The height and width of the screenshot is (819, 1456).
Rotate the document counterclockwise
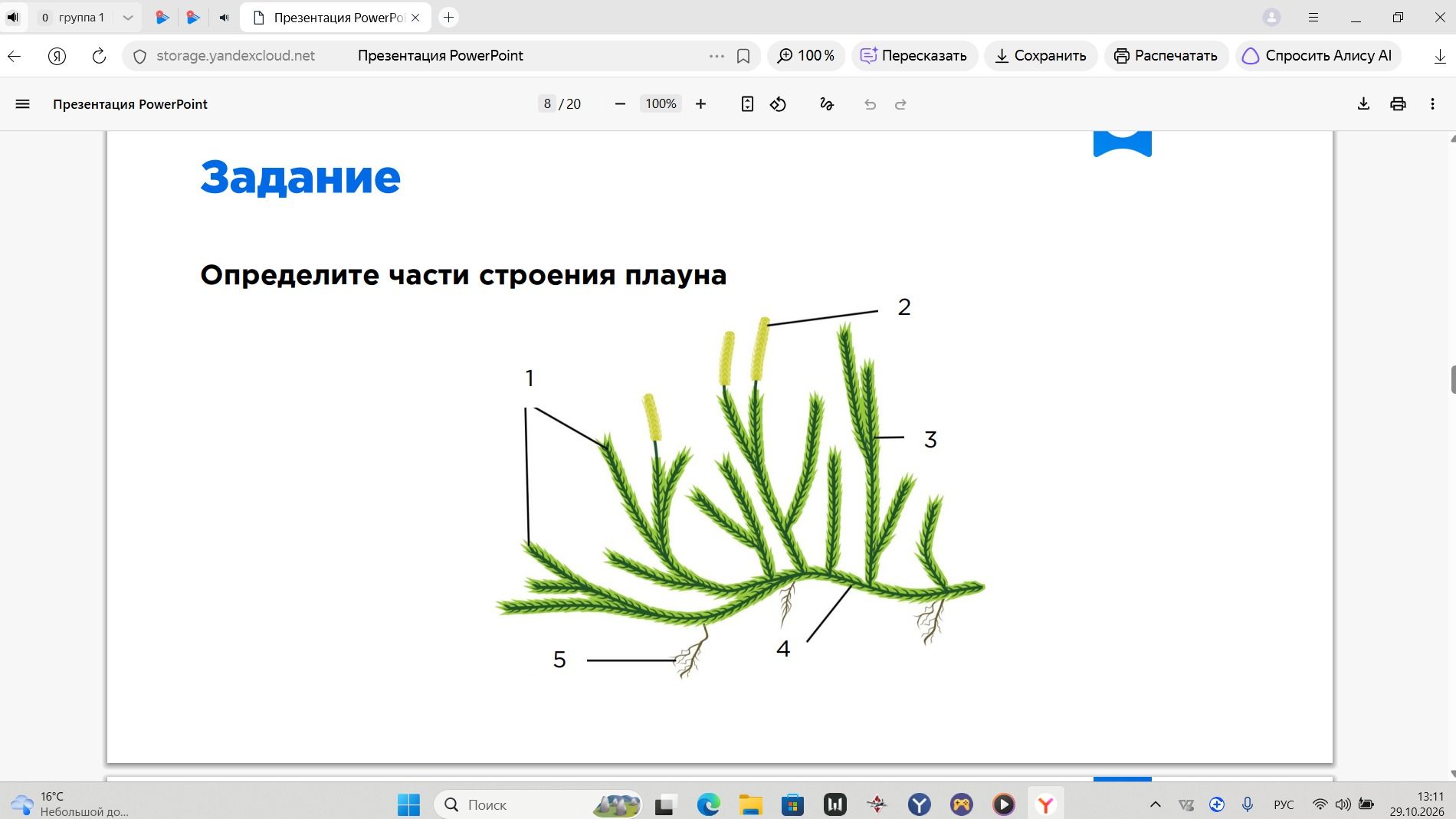[x=779, y=104]
